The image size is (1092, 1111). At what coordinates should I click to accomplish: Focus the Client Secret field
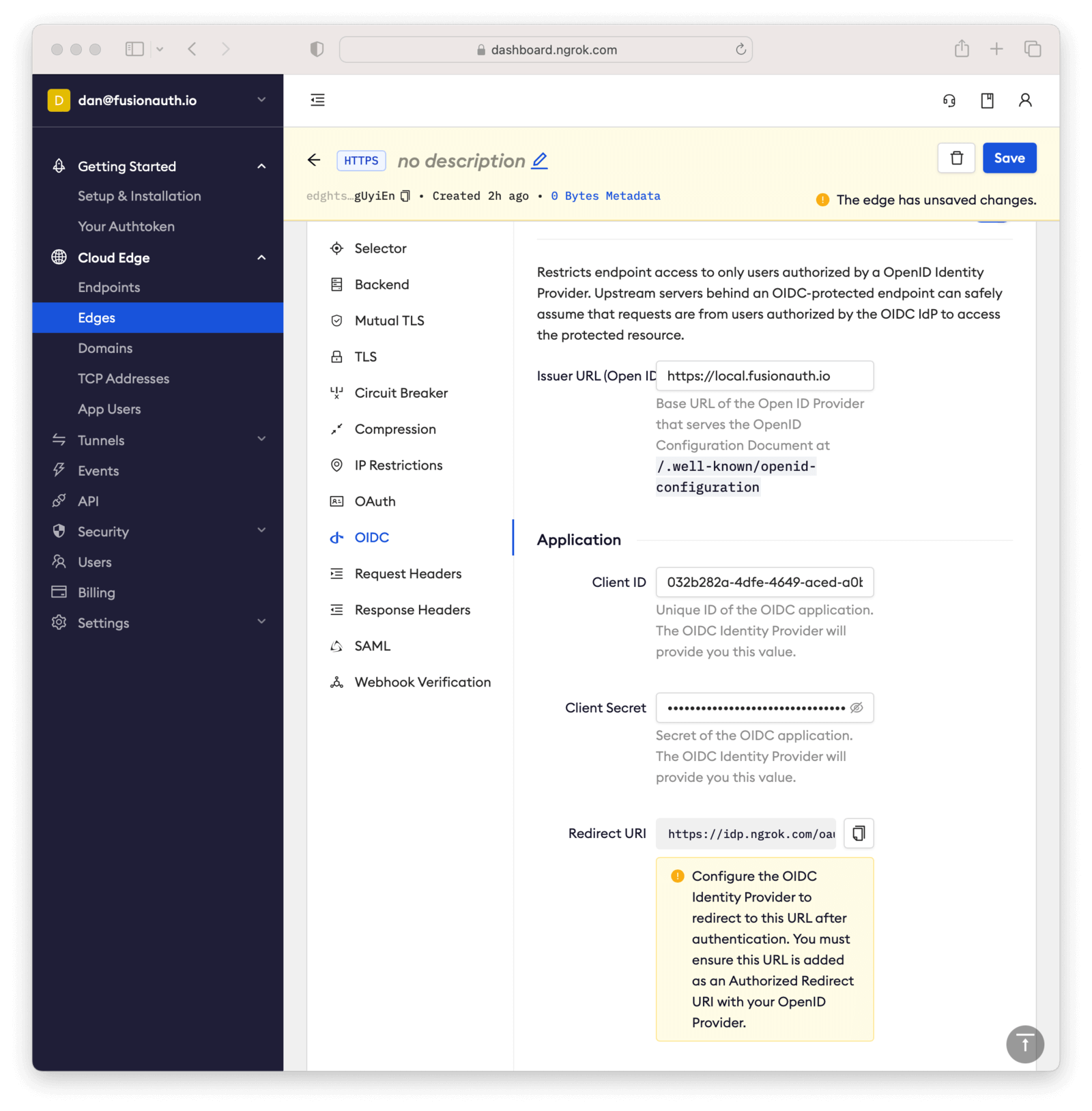764,708
